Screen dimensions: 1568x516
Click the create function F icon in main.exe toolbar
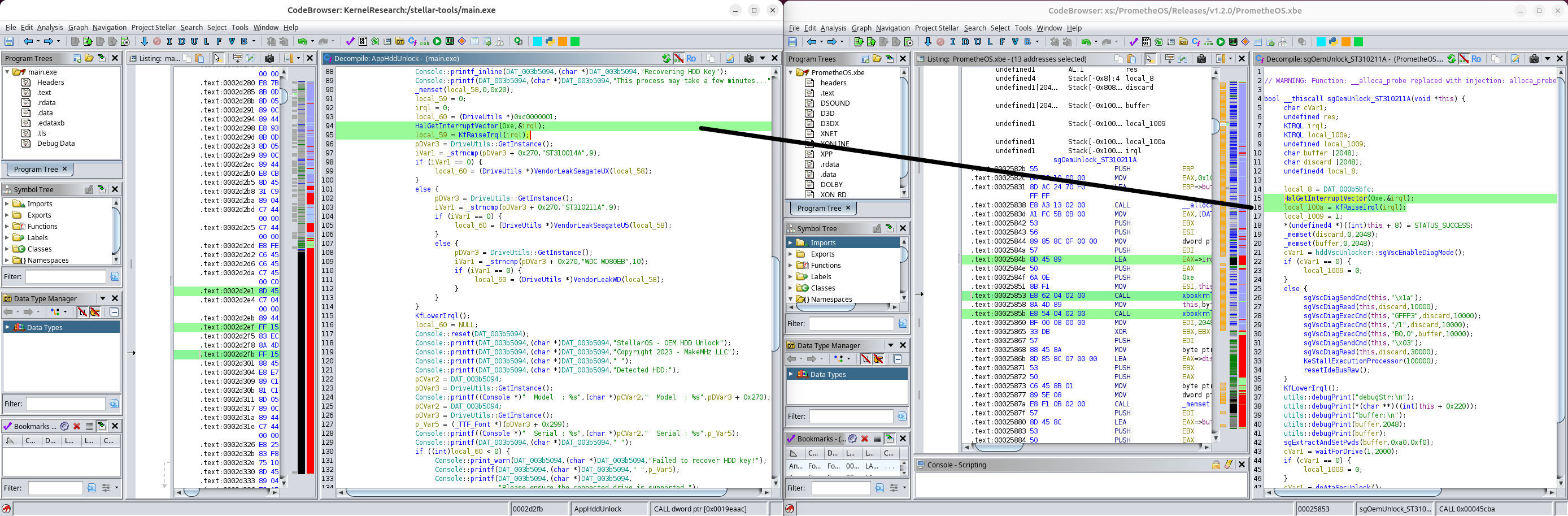[x=219, y=41]
